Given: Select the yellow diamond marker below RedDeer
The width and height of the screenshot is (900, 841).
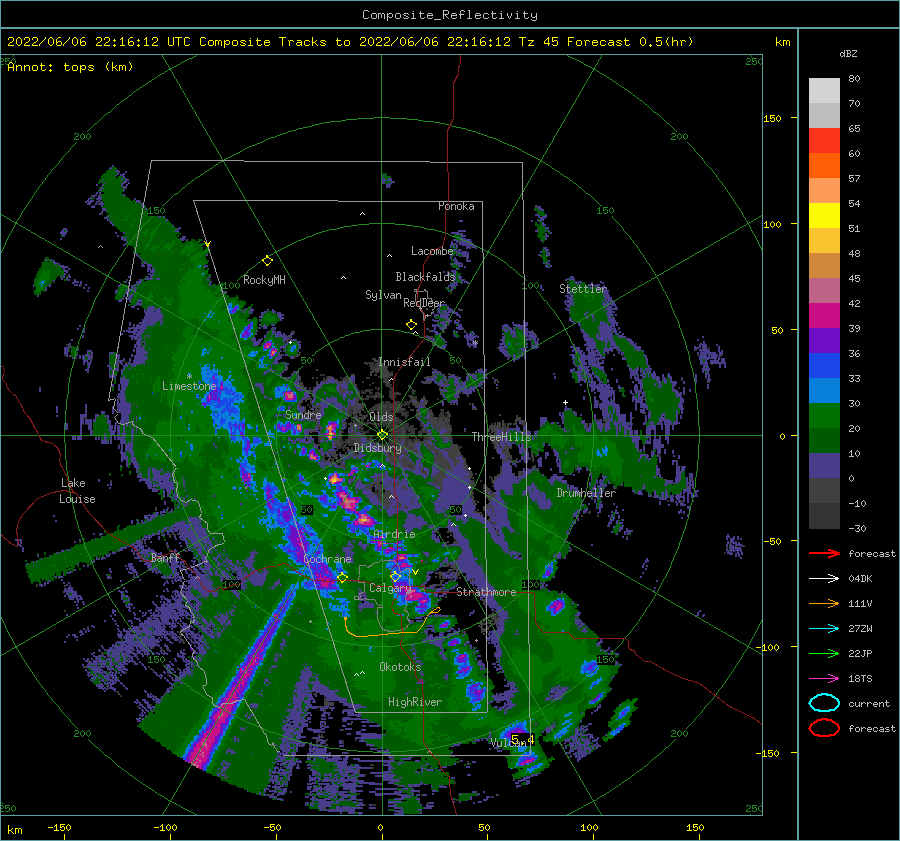Looking at the screenshot, I should pos(411,325).
